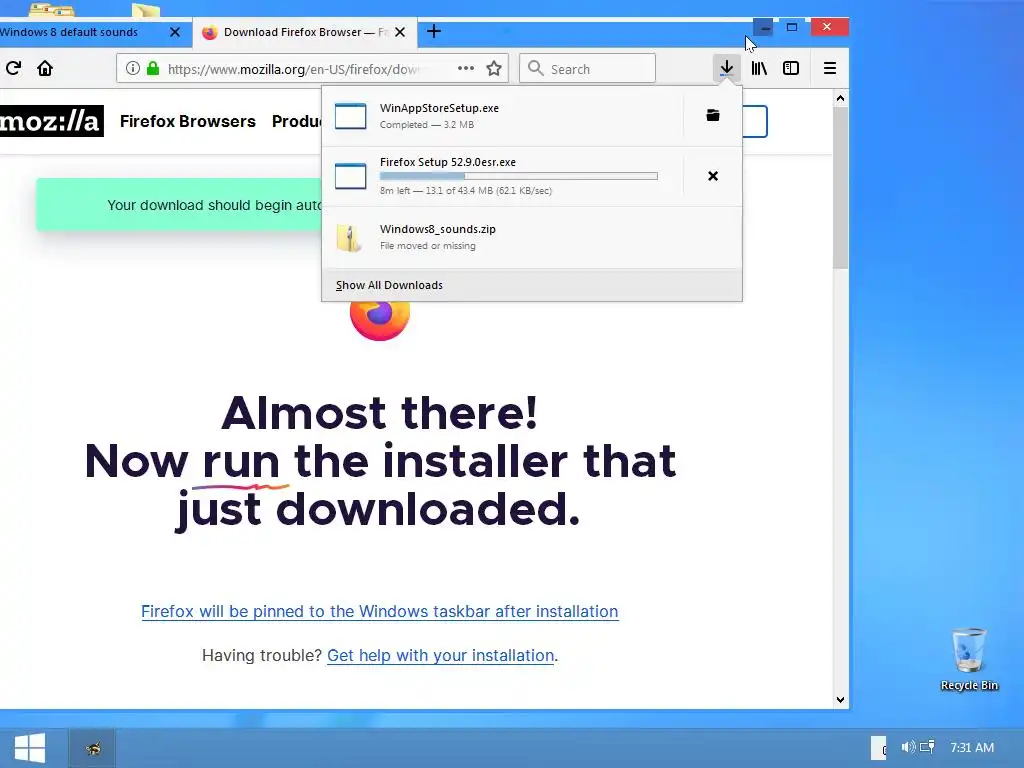The width and height of the screenshot is (1024, 768).
Task: Click the vertical scrollbar thumb
Action: tap(840, 188)
